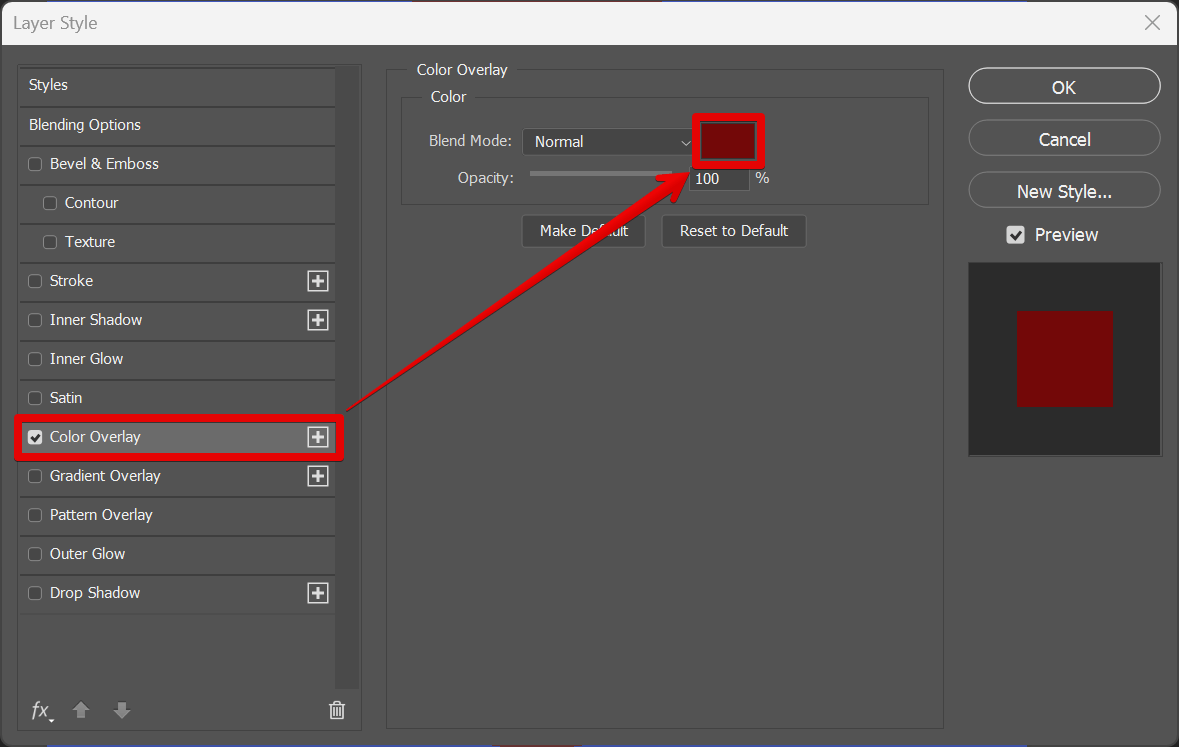1179x747 pixels.
Task: Toggle the Preview checkbox
Action: point(1015,235)
